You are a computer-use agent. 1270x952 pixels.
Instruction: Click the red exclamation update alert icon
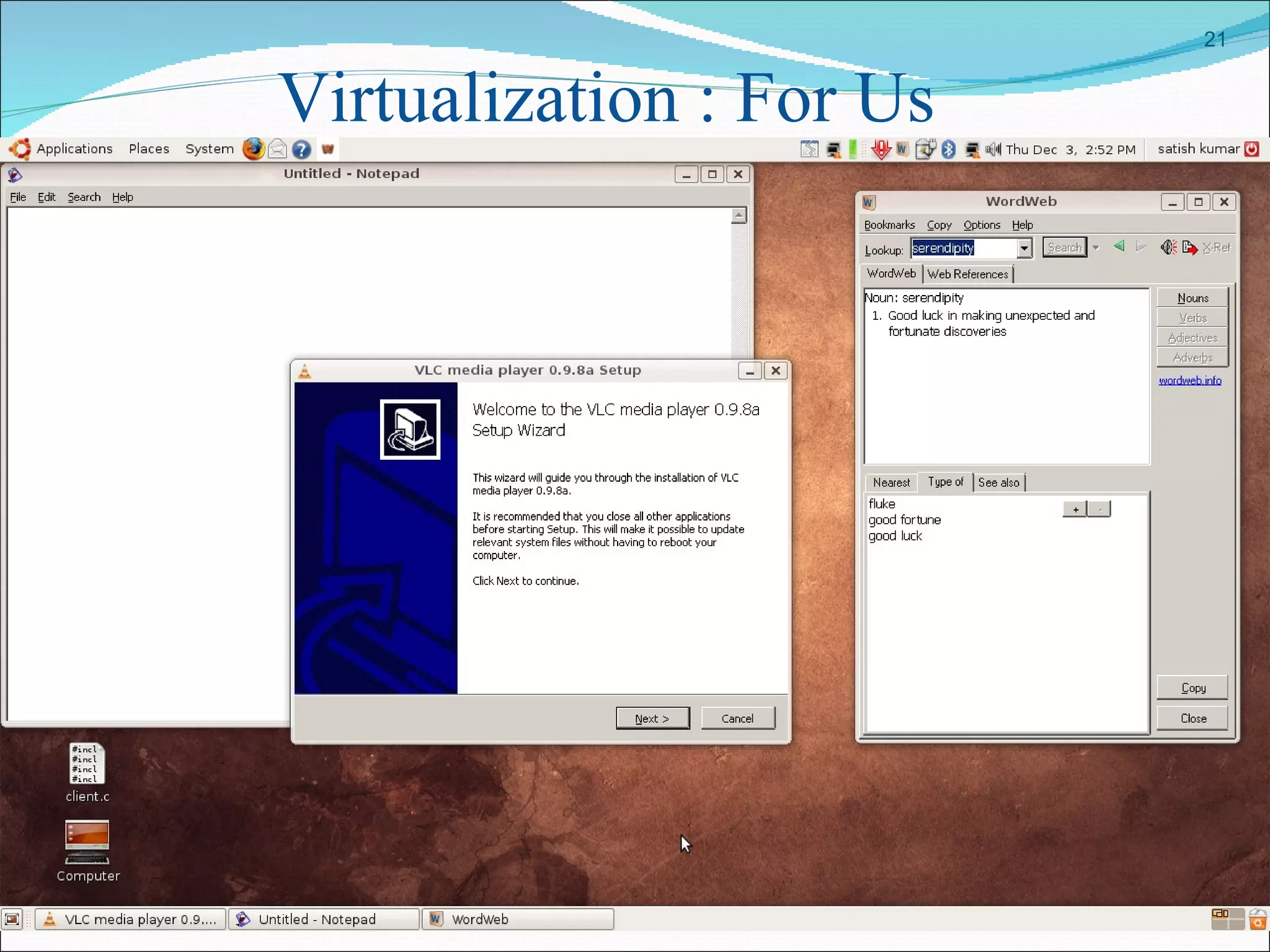click(881, 149)
